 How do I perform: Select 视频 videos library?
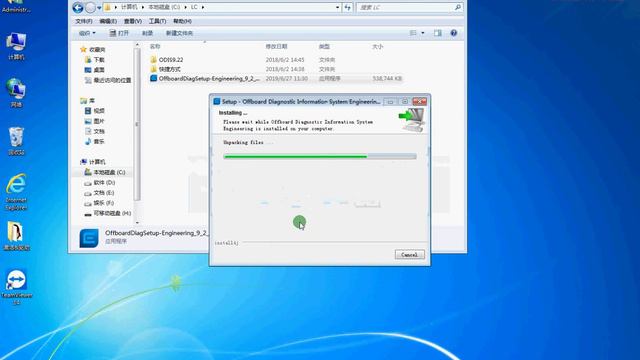click(x=95, y=111)
